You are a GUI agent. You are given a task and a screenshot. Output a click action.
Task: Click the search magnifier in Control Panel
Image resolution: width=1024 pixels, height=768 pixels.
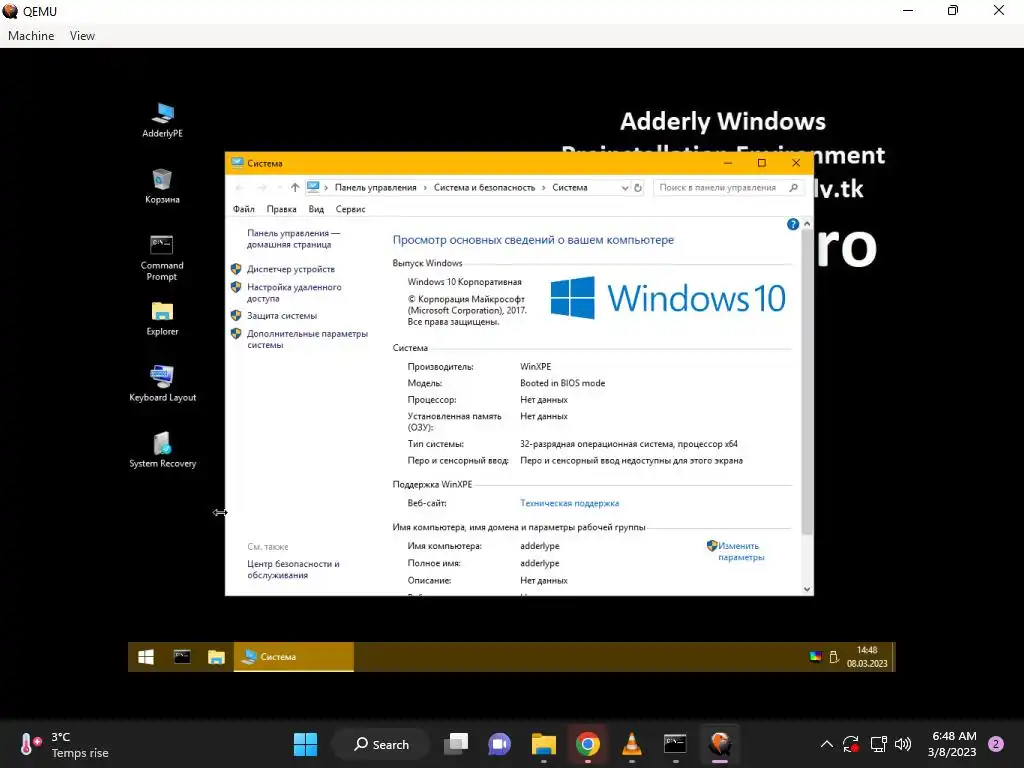click(x=793, y=187)
